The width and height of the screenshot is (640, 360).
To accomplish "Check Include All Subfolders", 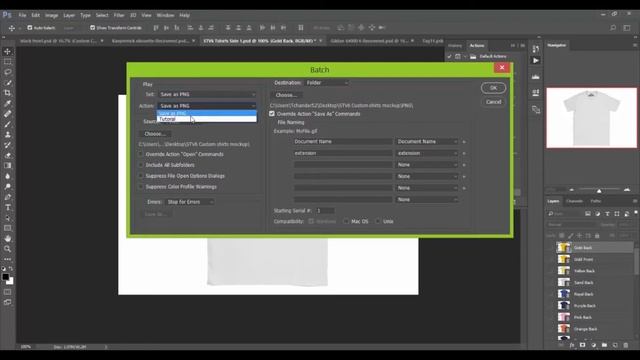I will [141, 165].
